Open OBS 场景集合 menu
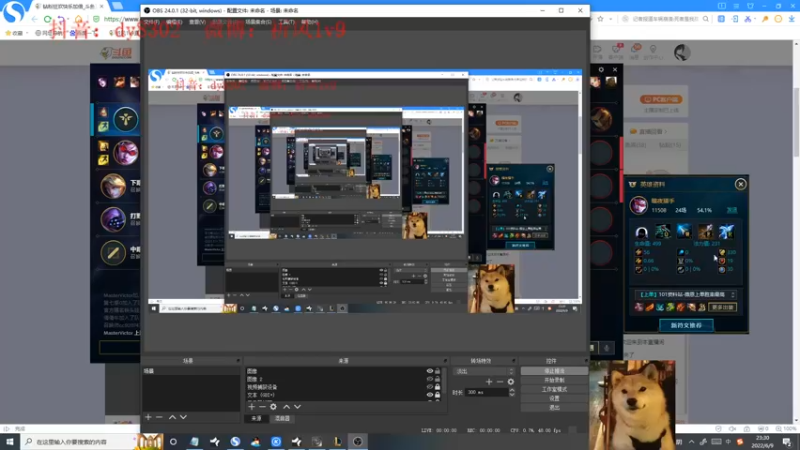Screen dimensions: 800x450 pos(258,22)
